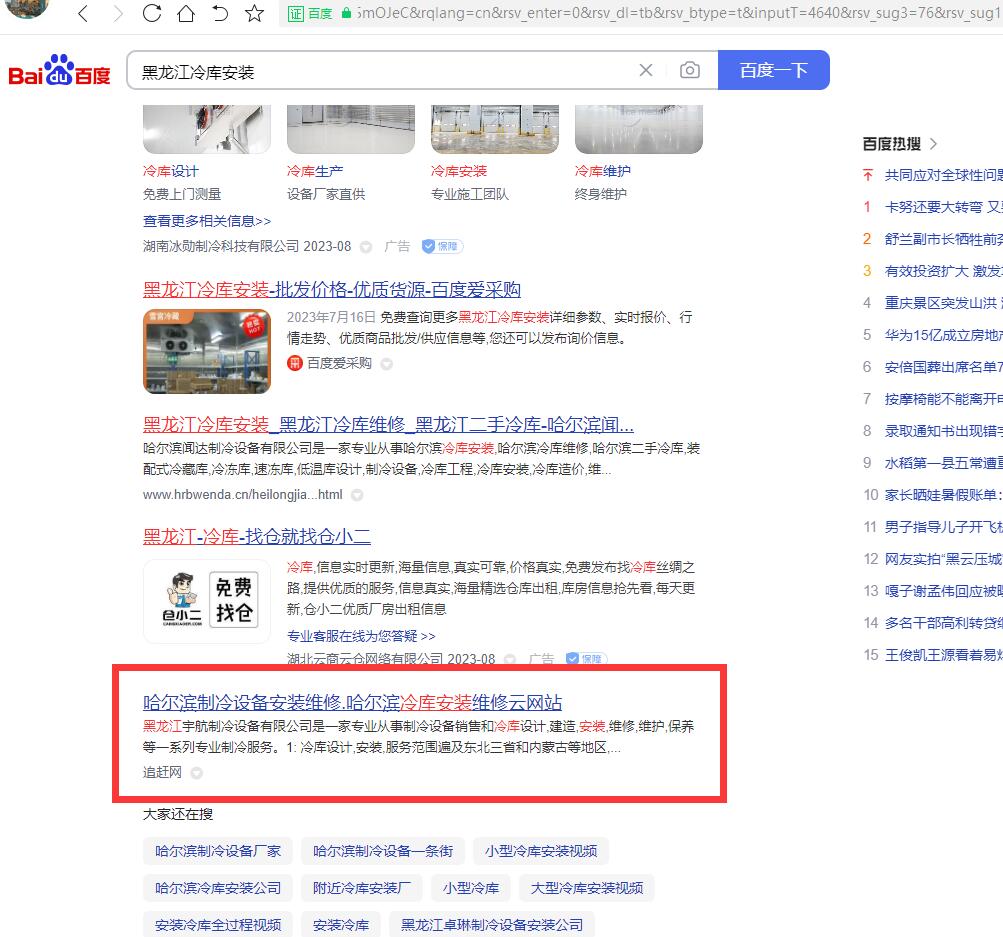This screenshot has height=937, width=1003.
Task: Click the 仓小二 免费找仓 thumbnail
Action: coord(207,601)
